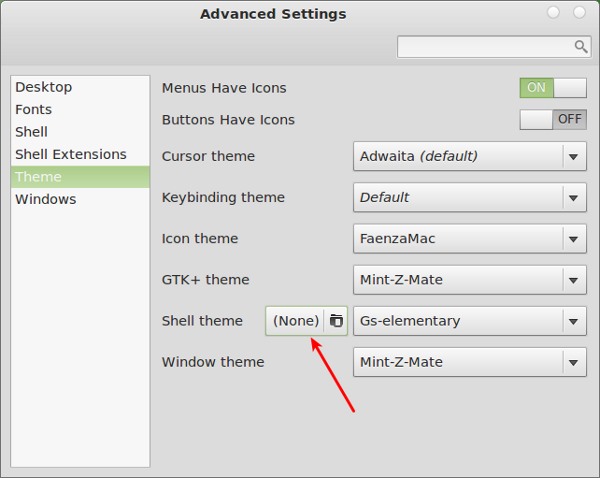Click the left title bar circle button
600x478 pixels.
(553, 13)
